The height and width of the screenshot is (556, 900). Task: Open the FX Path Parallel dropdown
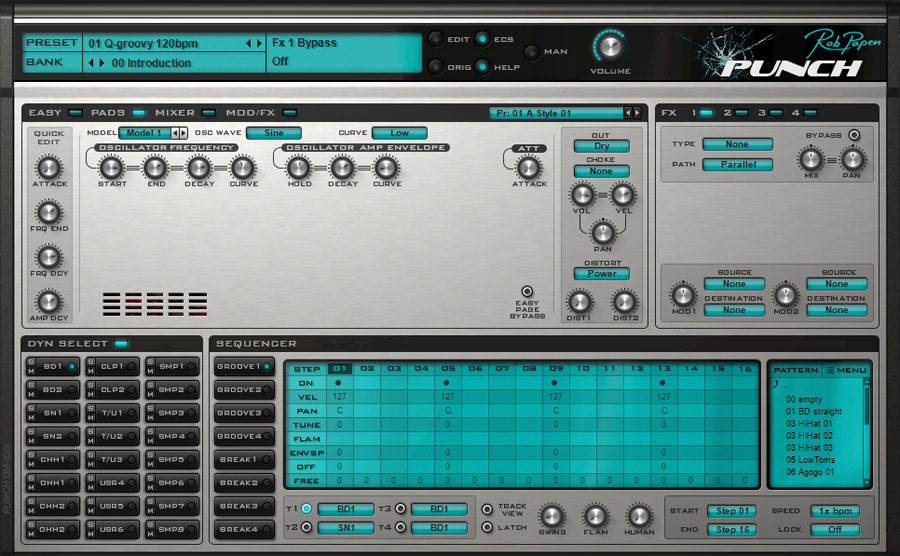(x=738, y=165)
